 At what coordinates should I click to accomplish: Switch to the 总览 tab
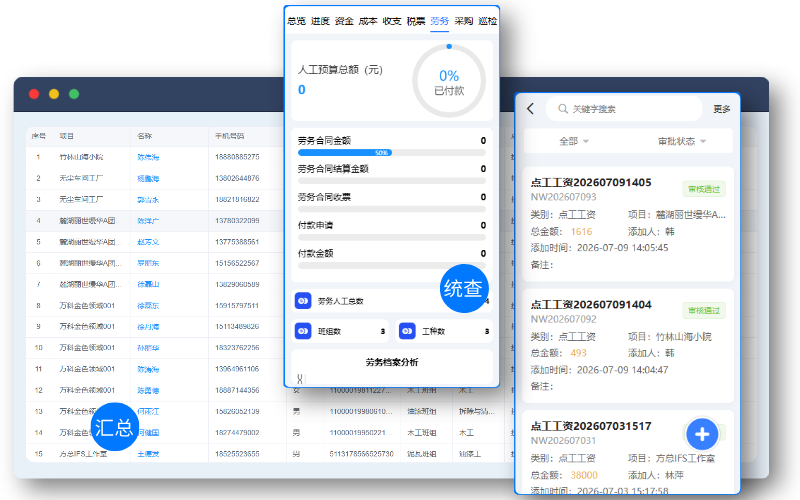pos(296,21)
